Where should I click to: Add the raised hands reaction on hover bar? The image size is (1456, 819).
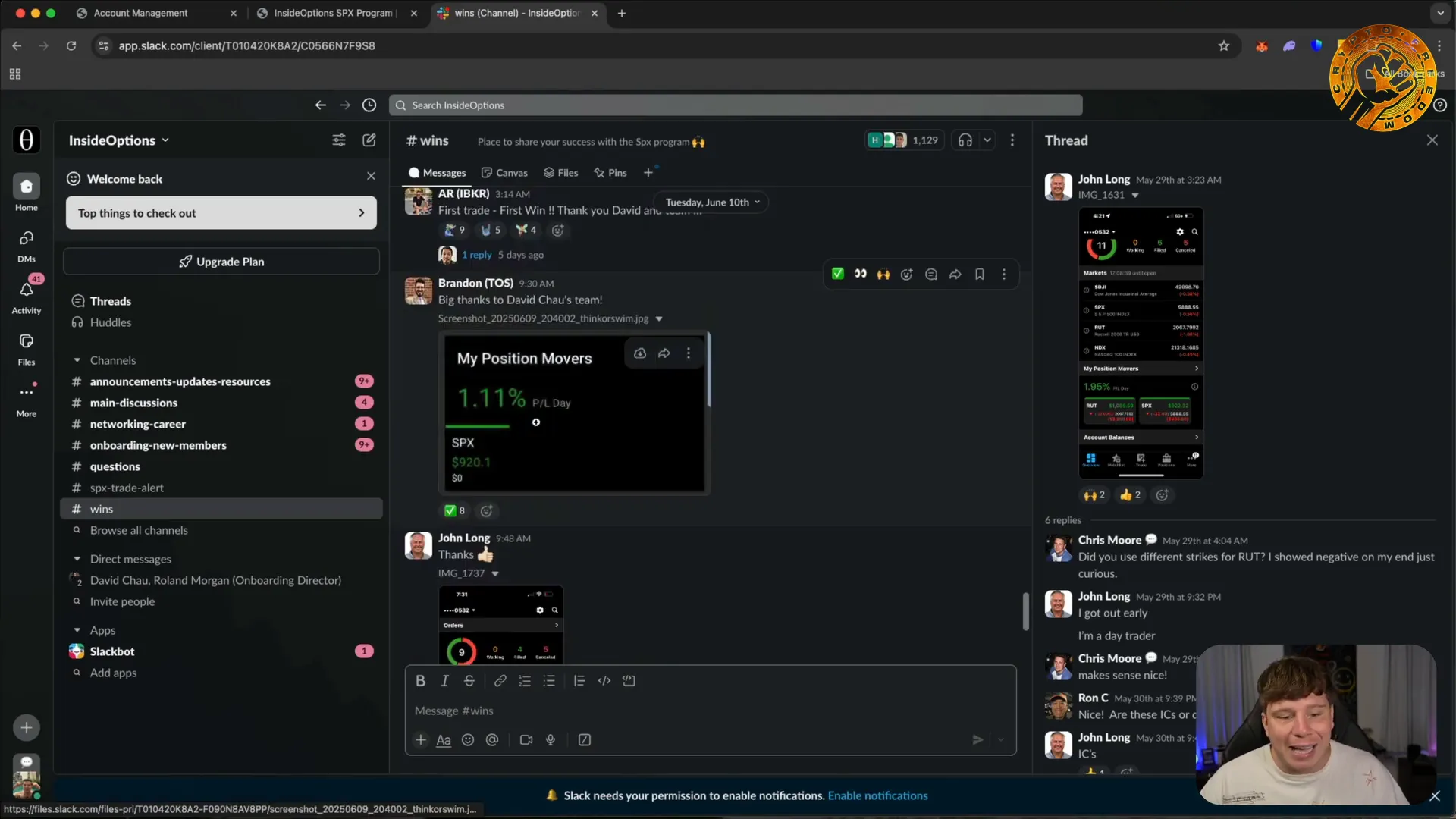(883, 275)
